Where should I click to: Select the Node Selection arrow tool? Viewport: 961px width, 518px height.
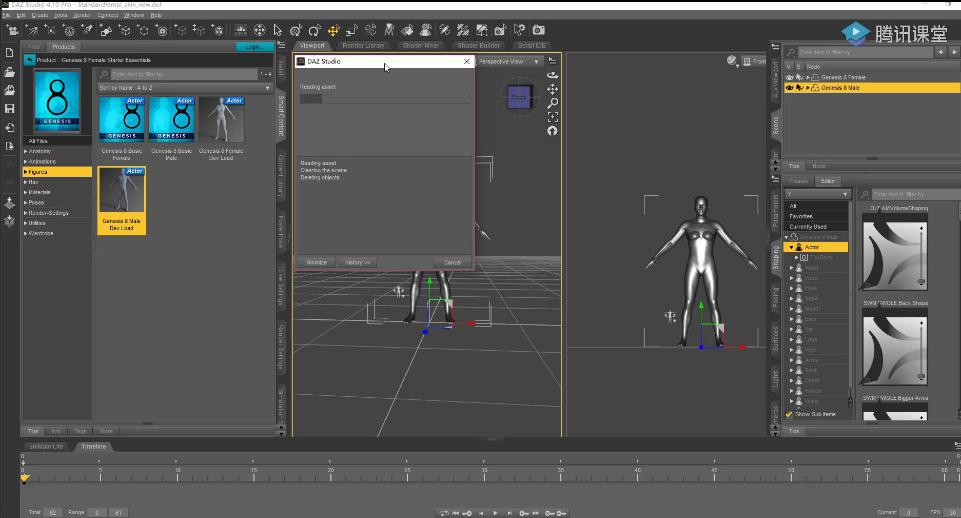tap(278, 30)
